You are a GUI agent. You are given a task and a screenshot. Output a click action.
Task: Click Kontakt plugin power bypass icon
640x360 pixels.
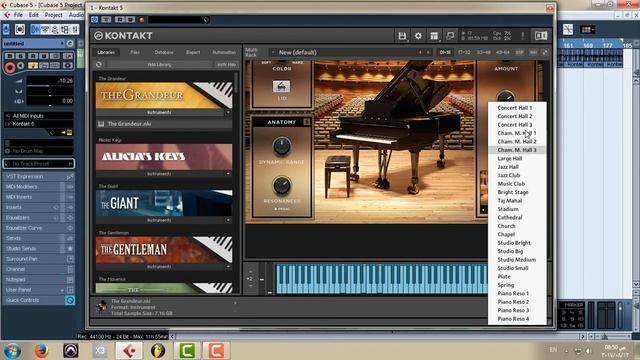tap(94, 20)
